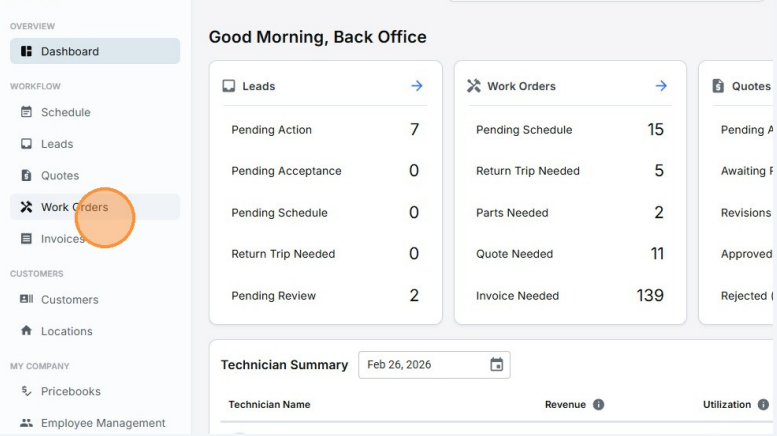Click the Leads icon in sidebar
The width and height of the screenshot is (777, 436).
pos(26,144)
